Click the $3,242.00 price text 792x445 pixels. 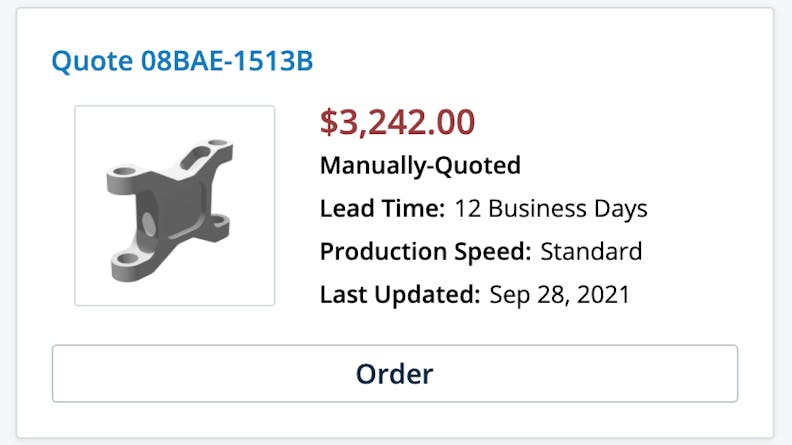397,122
